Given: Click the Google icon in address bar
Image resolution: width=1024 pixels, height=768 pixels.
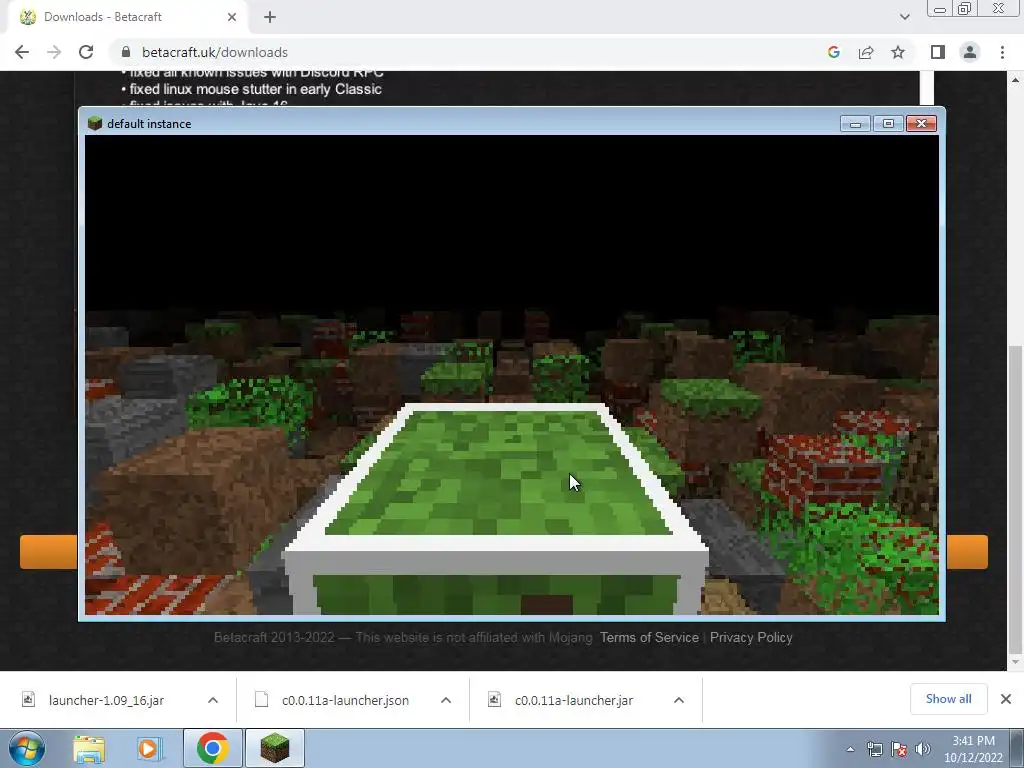Looking at the screenshot, I should click(833, 52).
